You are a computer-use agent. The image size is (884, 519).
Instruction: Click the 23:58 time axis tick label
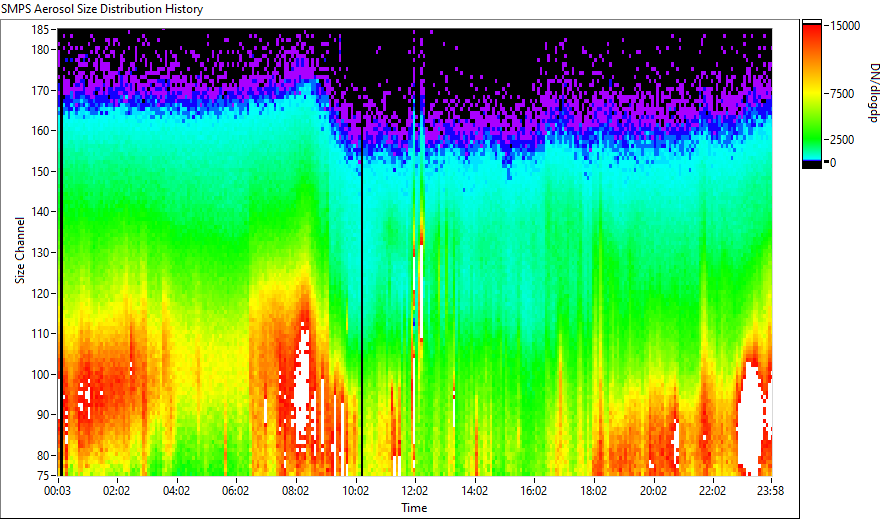coord(770,491)
